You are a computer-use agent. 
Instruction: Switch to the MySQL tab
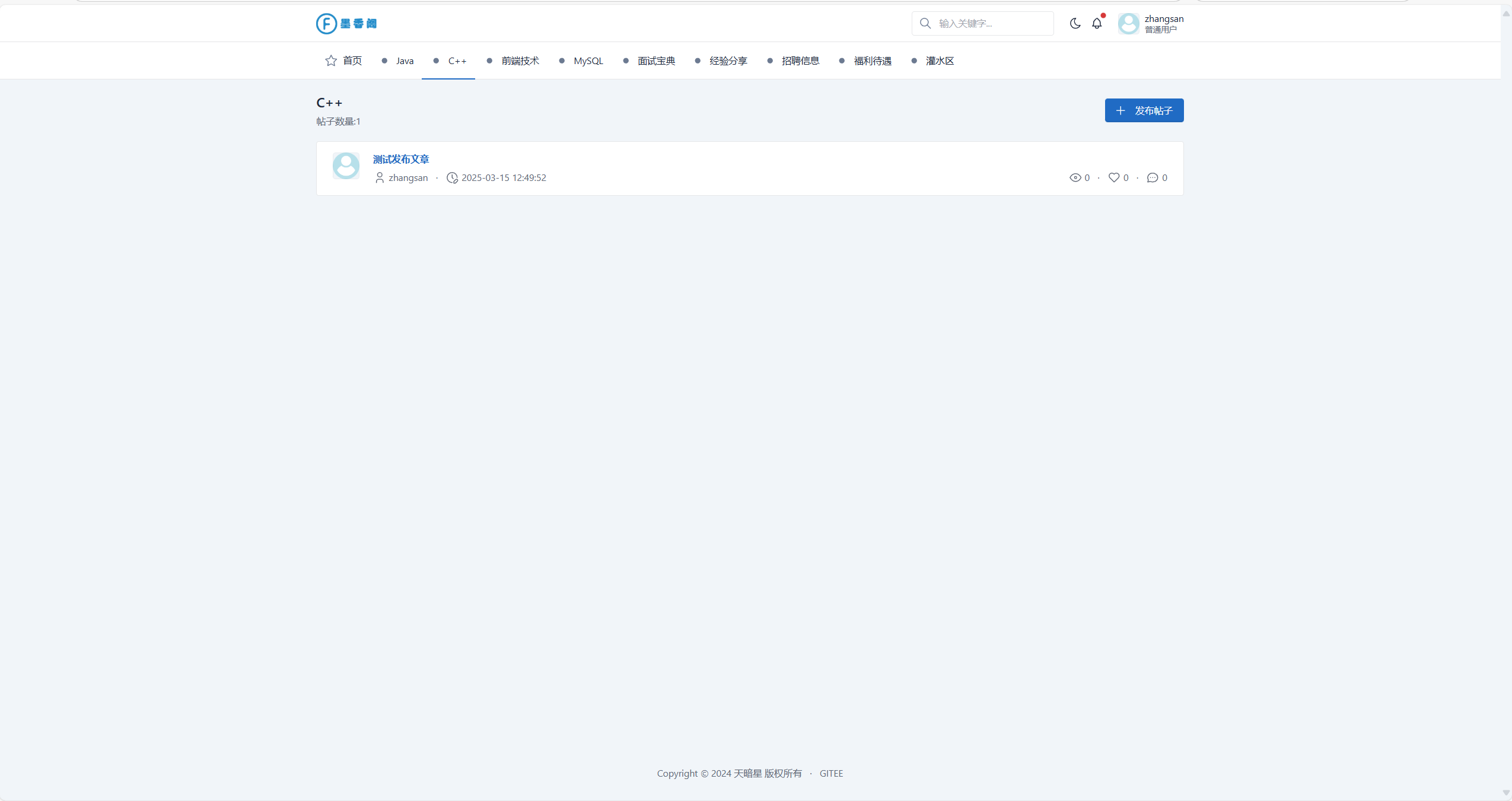point(588,61)
